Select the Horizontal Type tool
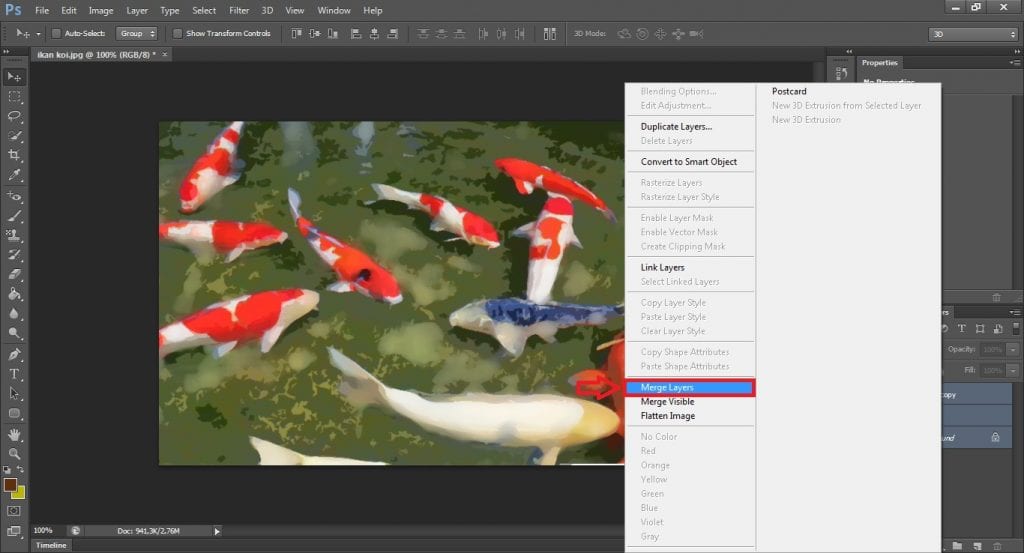 click(x=14, y=374)
